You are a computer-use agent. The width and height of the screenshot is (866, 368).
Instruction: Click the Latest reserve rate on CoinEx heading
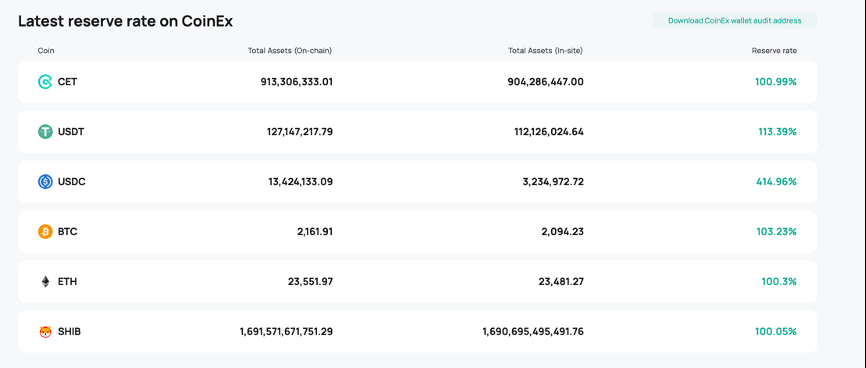(125, 21)
